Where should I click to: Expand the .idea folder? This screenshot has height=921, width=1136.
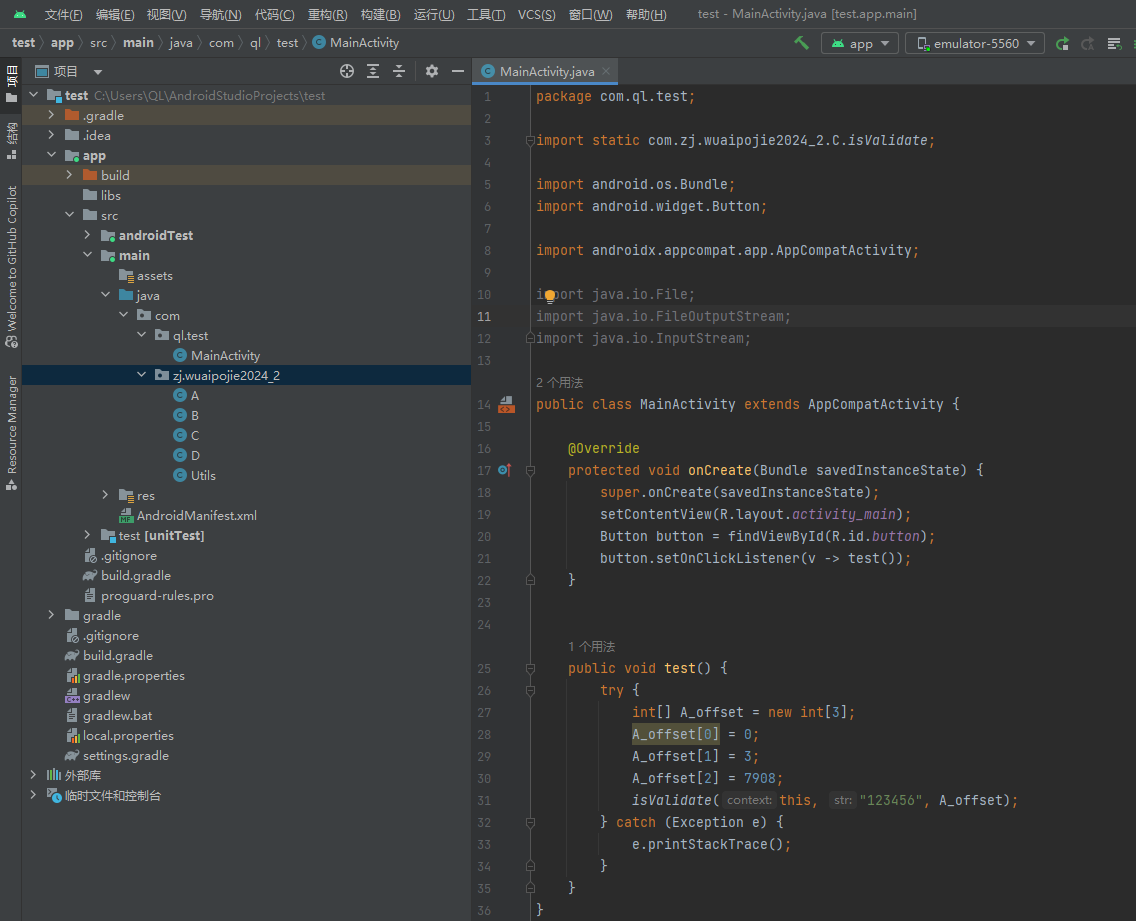(51, 135)
